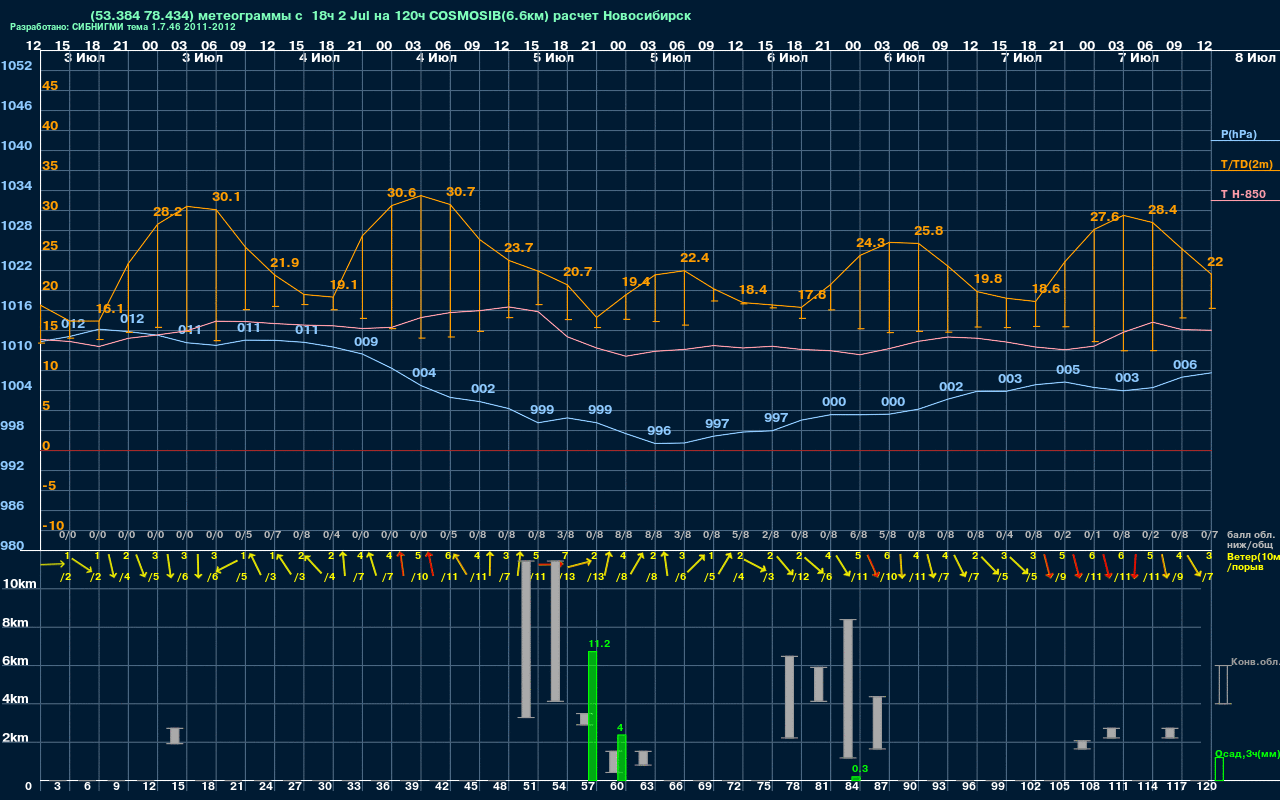Screen dimensions: 1280x800
Task: Click the 28.2 temperature label
Action: (x=167, y=212)
